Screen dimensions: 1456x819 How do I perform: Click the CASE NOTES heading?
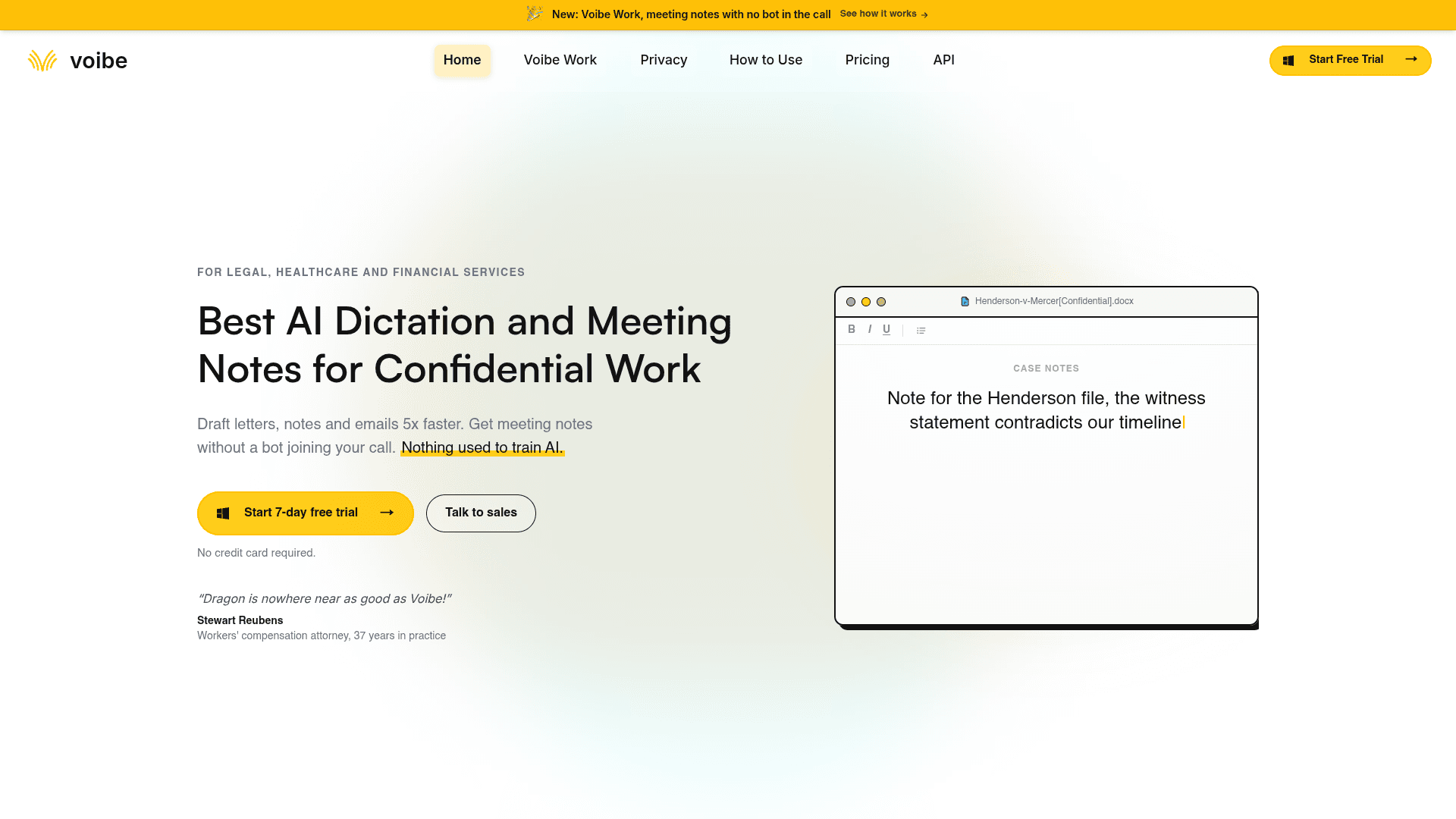[1046, 369]
